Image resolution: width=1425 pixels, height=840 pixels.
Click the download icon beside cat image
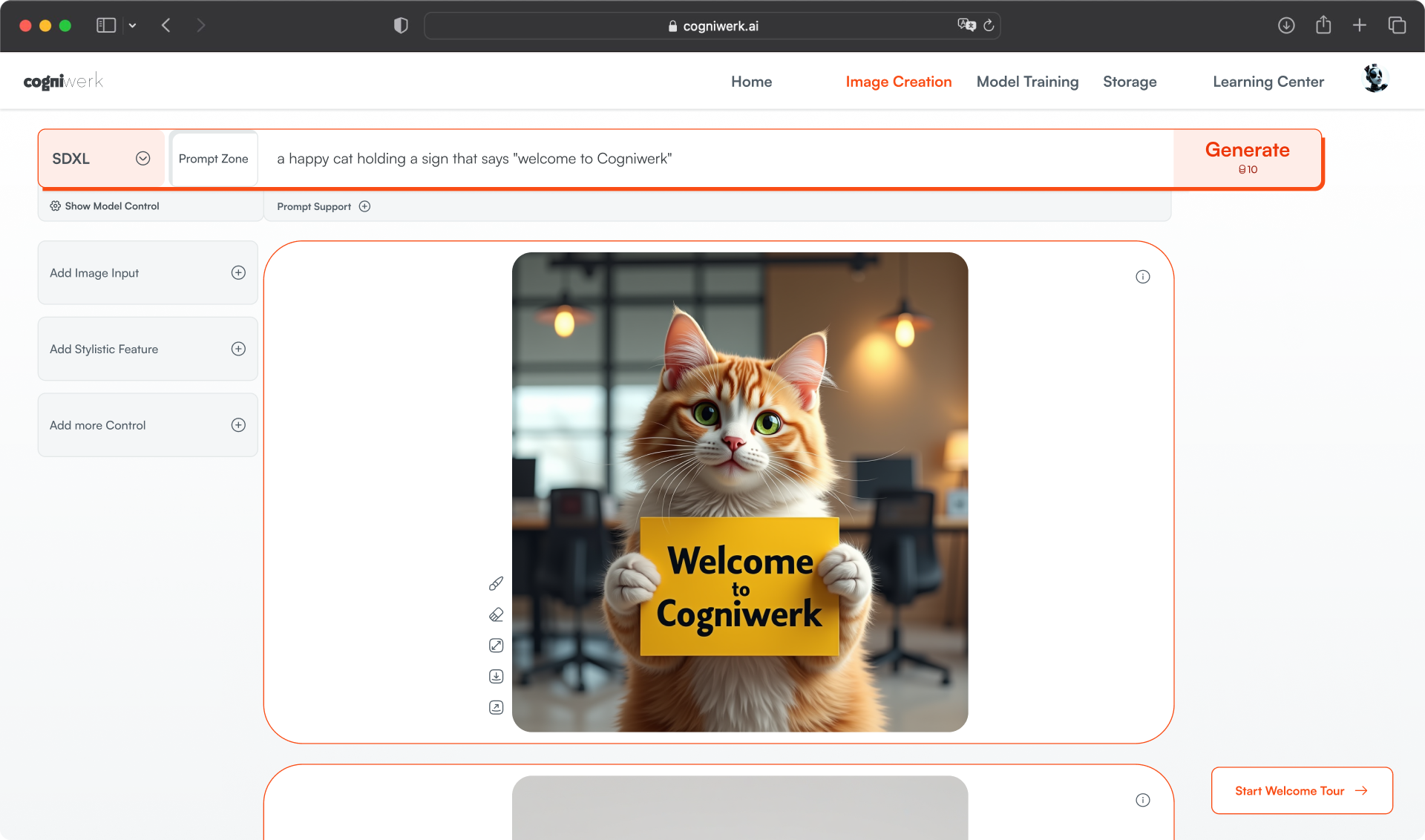coord(496,676)
